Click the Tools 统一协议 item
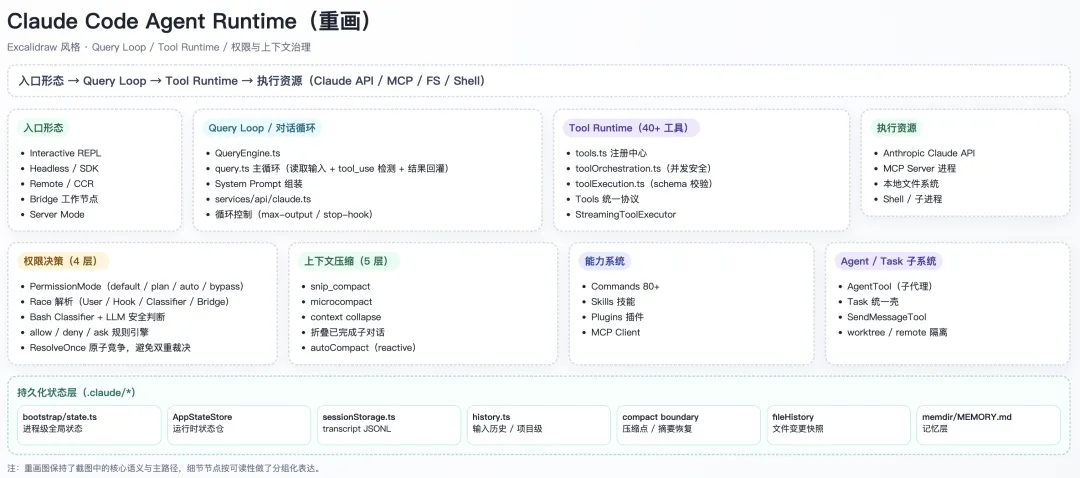 coord(607,199)
